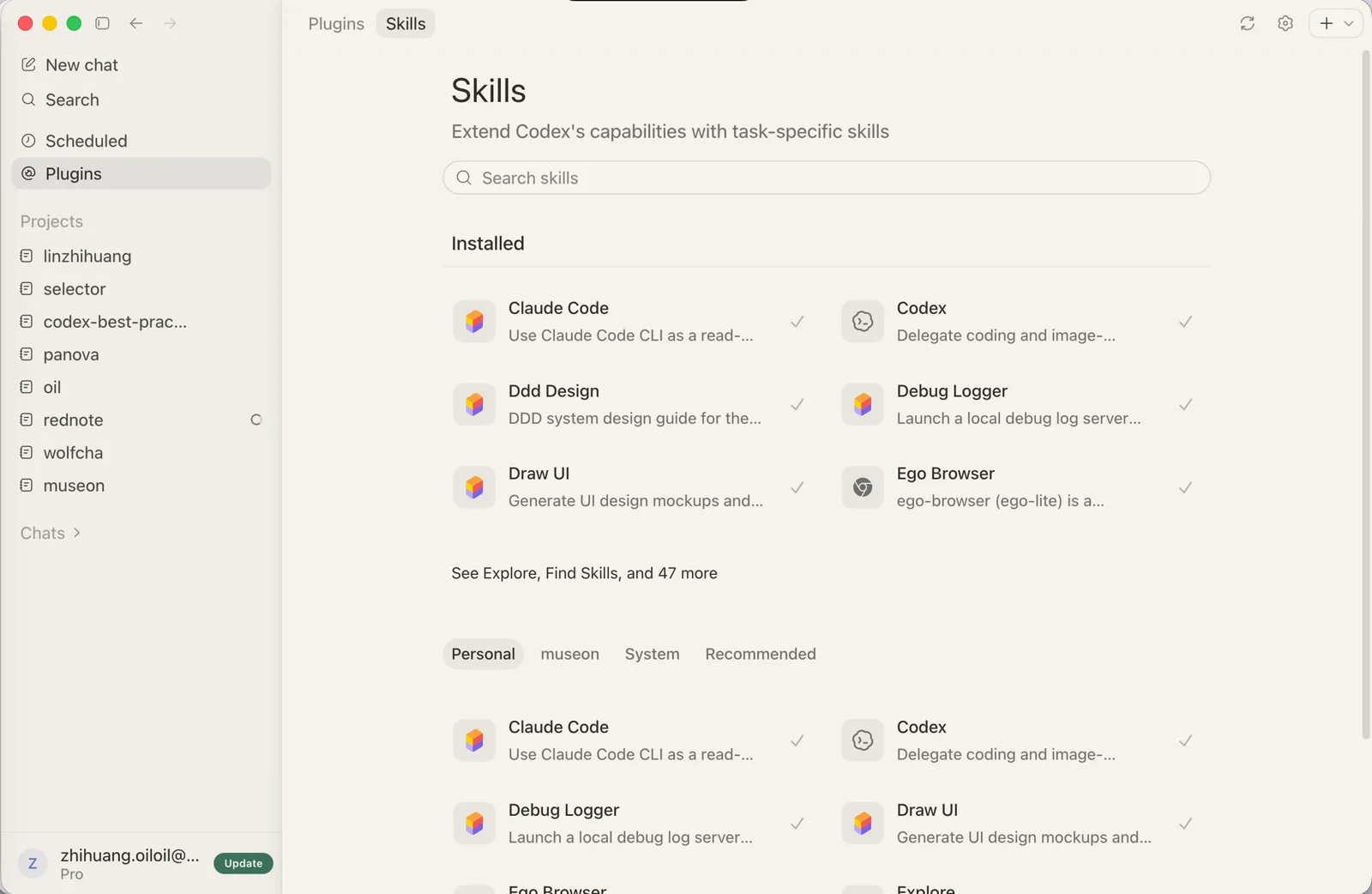Expand the dropdown chevron beside plus
Screen dimensions: 1372x894
1349,24
